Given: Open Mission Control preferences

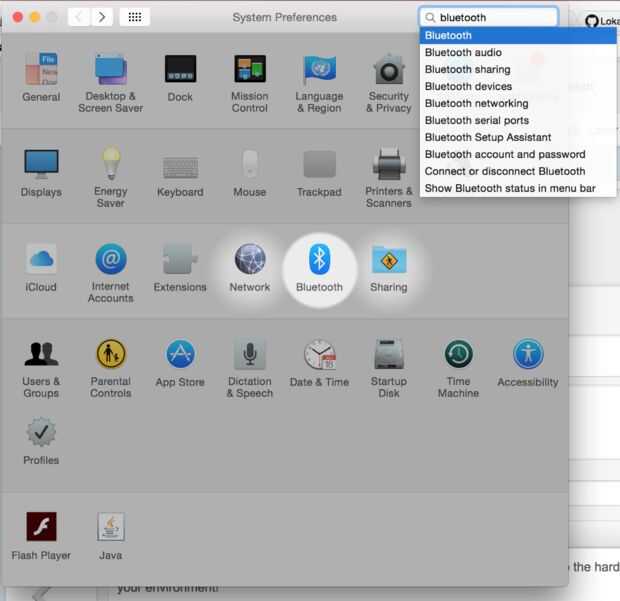Looking at the screenshot, I should point(250,83).
